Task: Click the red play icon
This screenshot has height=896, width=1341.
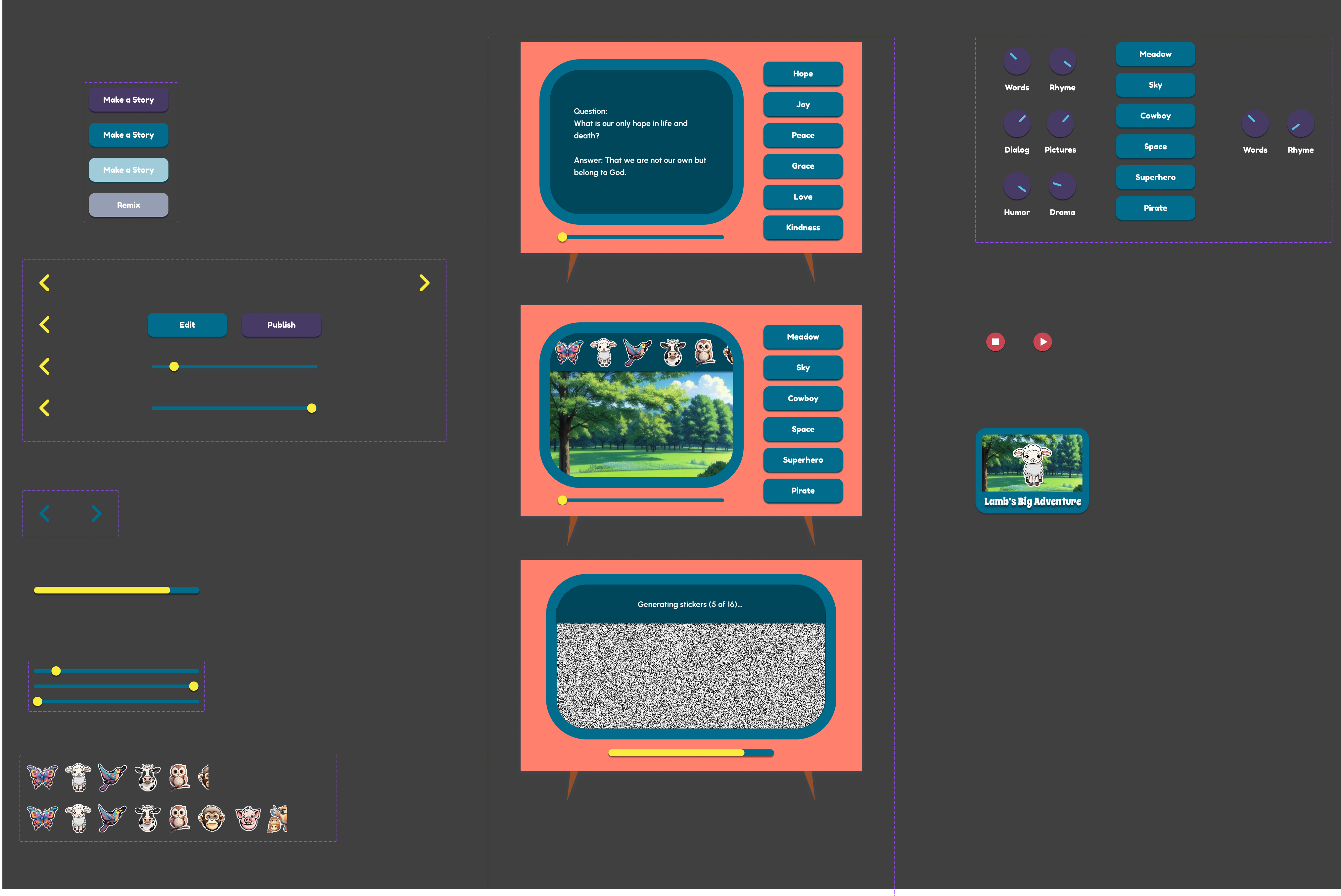Action: [1042, 342]
